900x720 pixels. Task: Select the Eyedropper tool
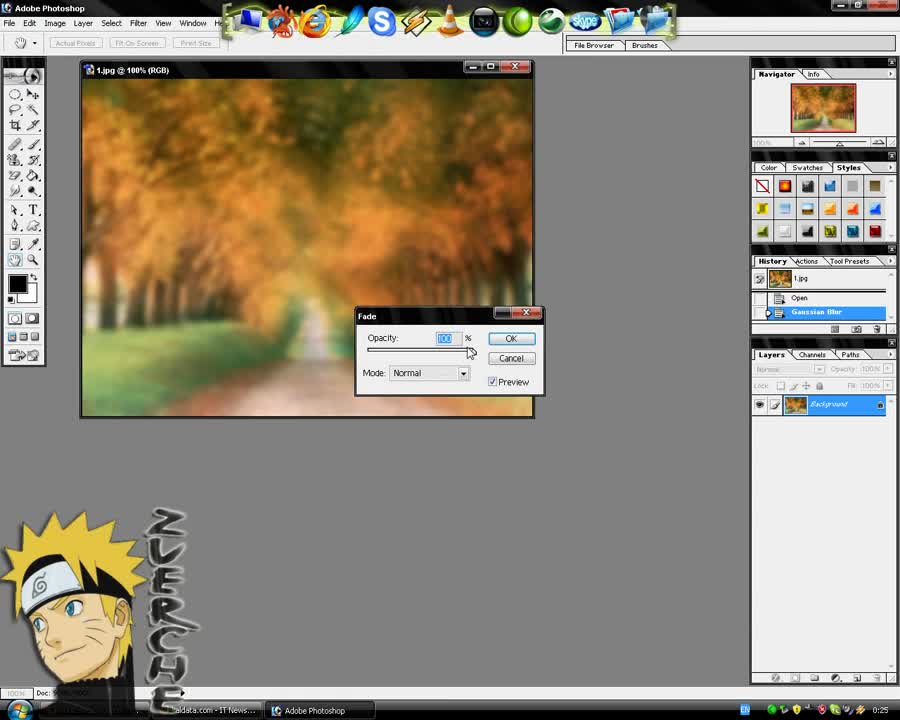(33, 245)
